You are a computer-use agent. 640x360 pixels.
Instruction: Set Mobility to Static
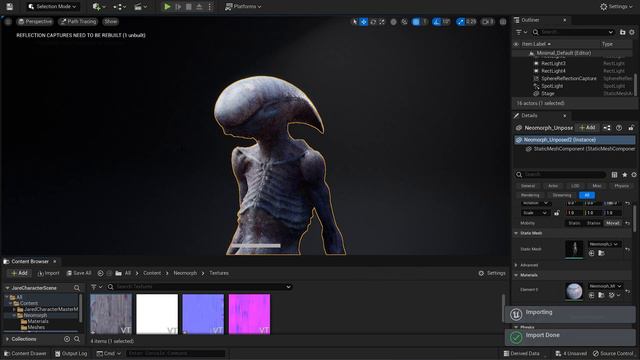574,223
